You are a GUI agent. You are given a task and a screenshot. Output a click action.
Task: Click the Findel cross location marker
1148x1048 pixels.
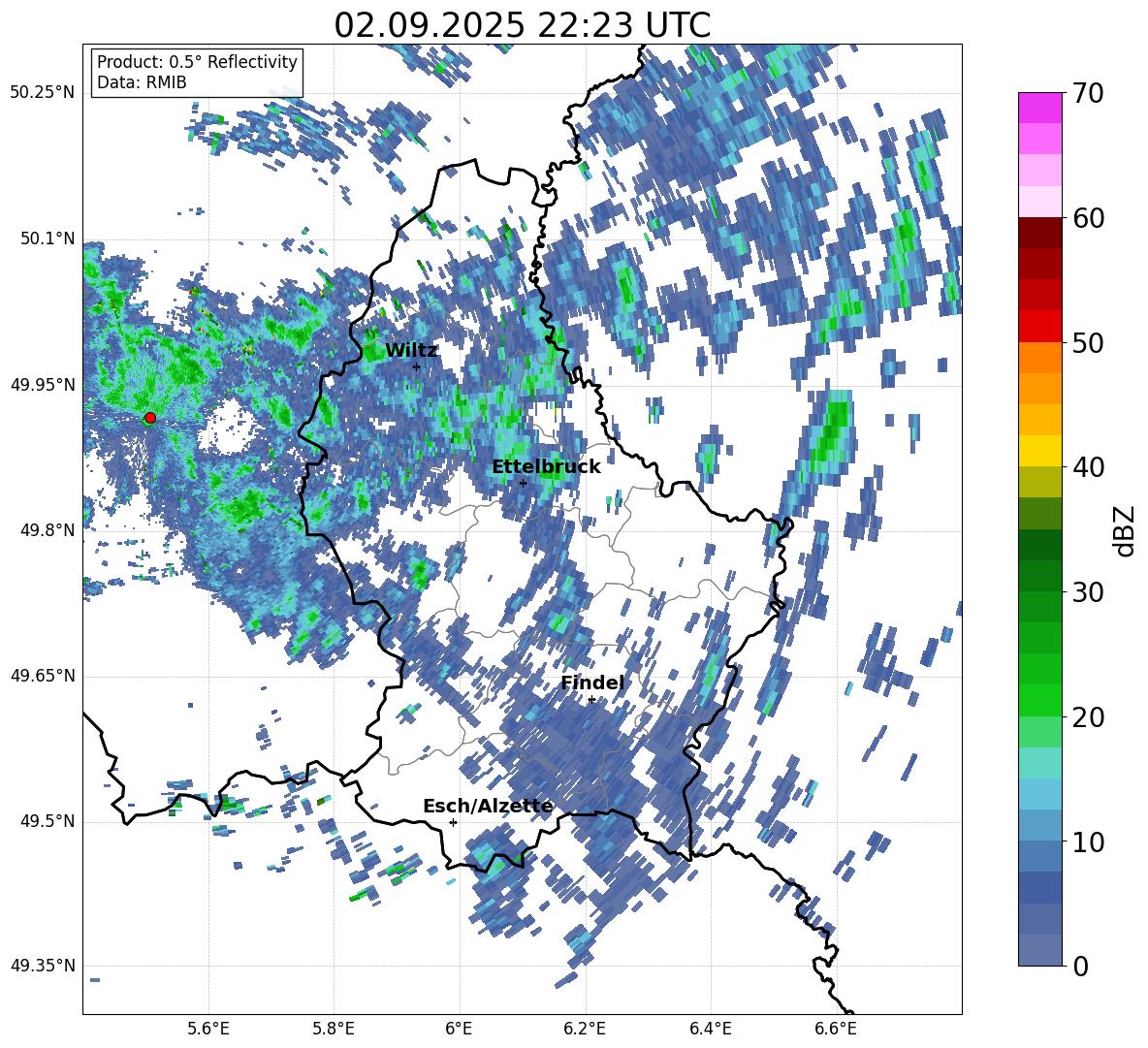(591, 700)
